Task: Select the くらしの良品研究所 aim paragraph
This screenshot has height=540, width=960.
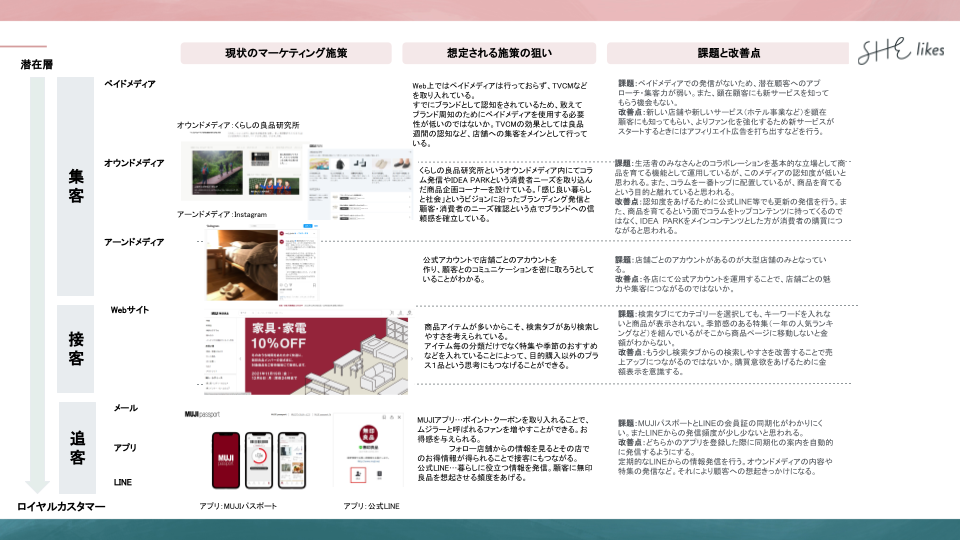Action: point(507,194)
